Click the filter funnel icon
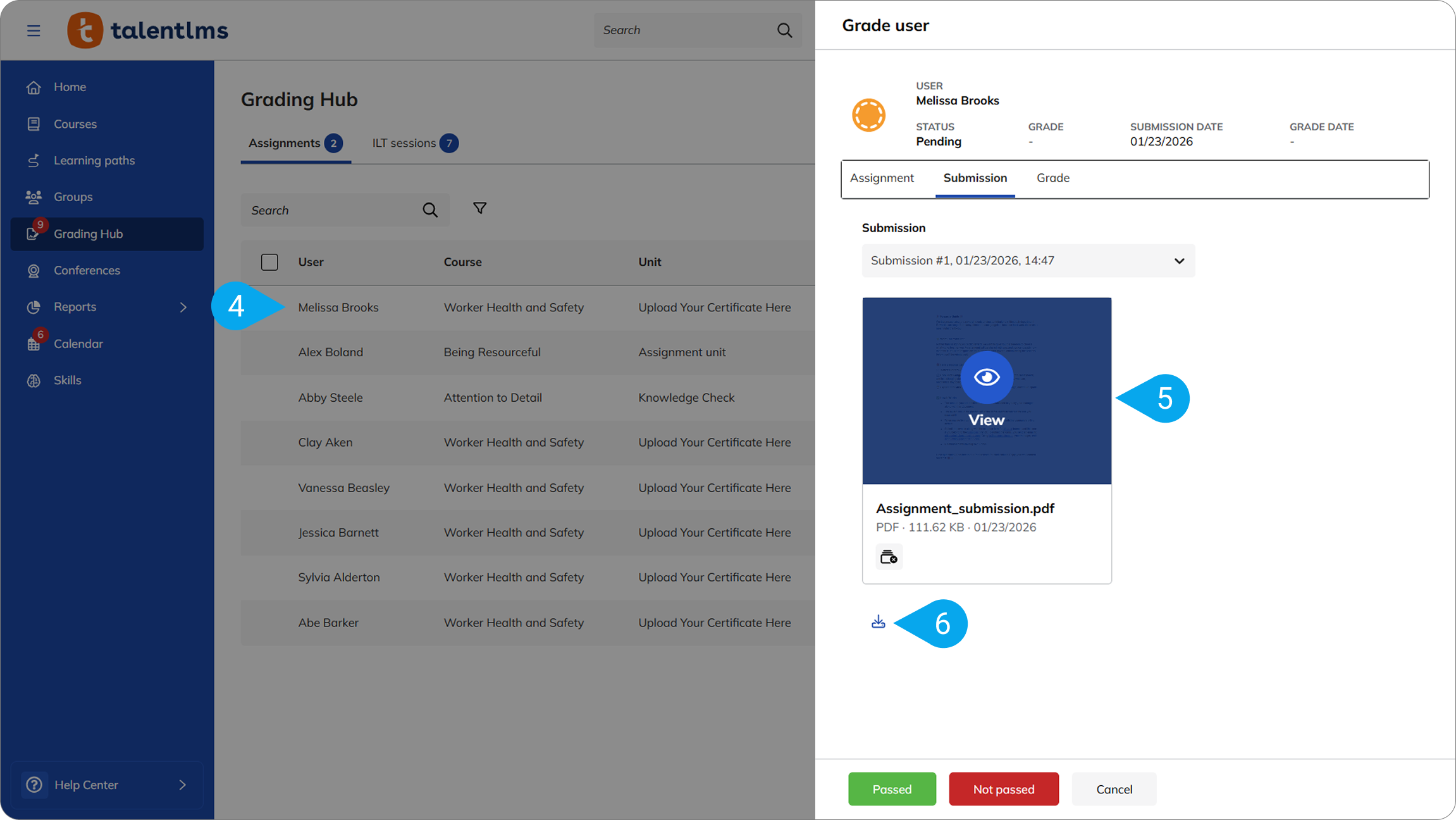The height and width of the screenshot is (820, 1456). pos(479,208)
